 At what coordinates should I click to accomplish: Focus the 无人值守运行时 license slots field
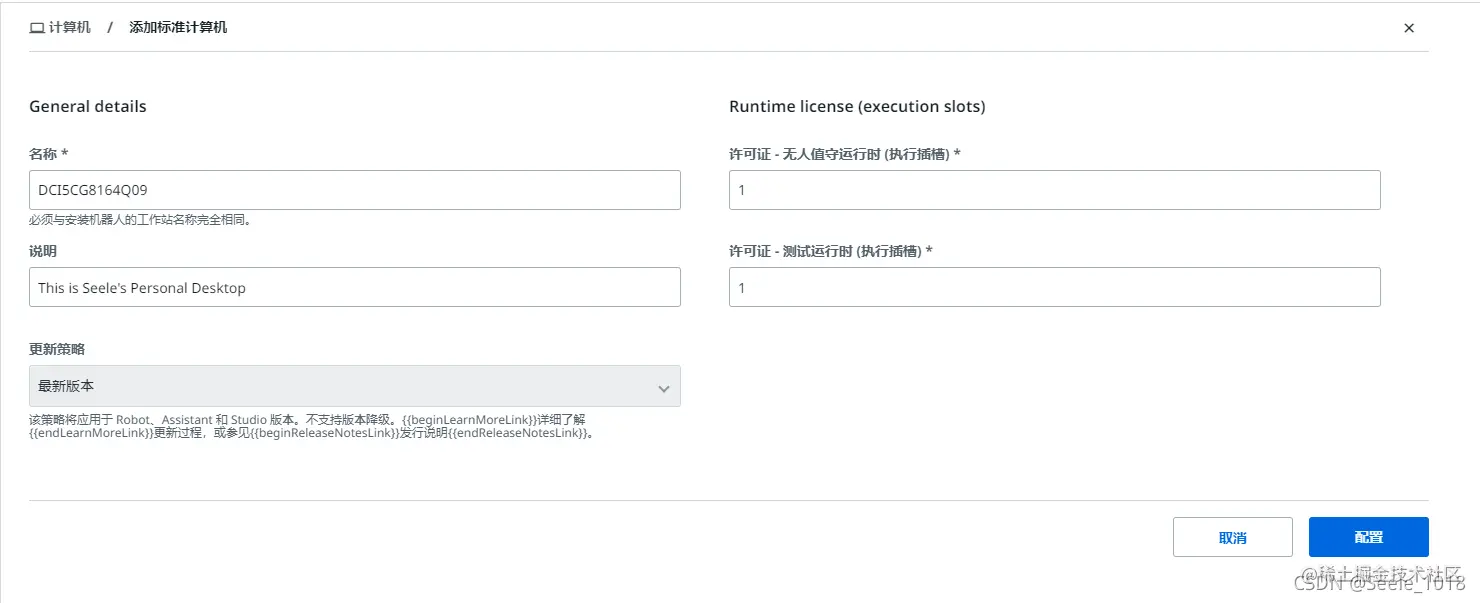pyautogui.click(x=1055, y=190)
